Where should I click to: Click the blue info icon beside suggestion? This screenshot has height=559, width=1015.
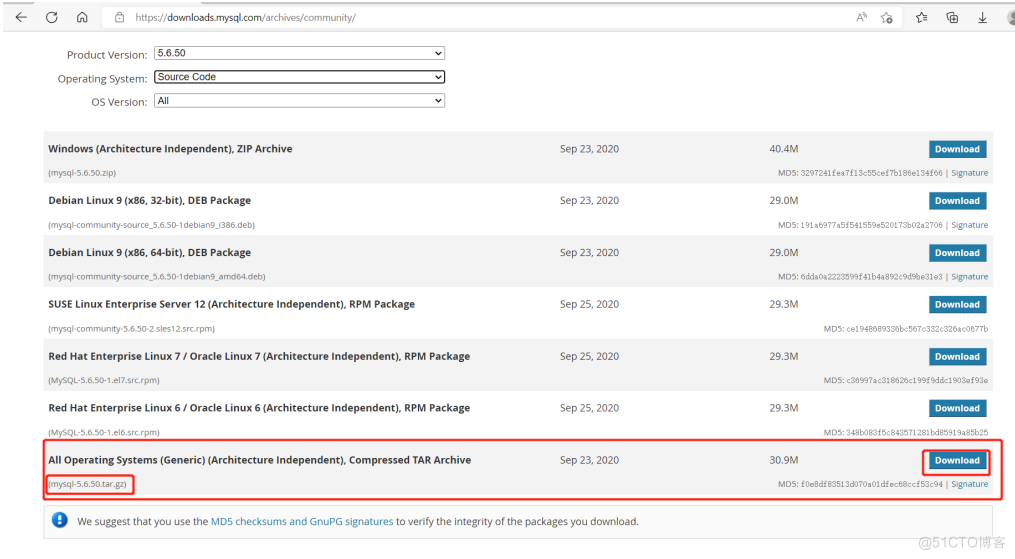[60, 520]
